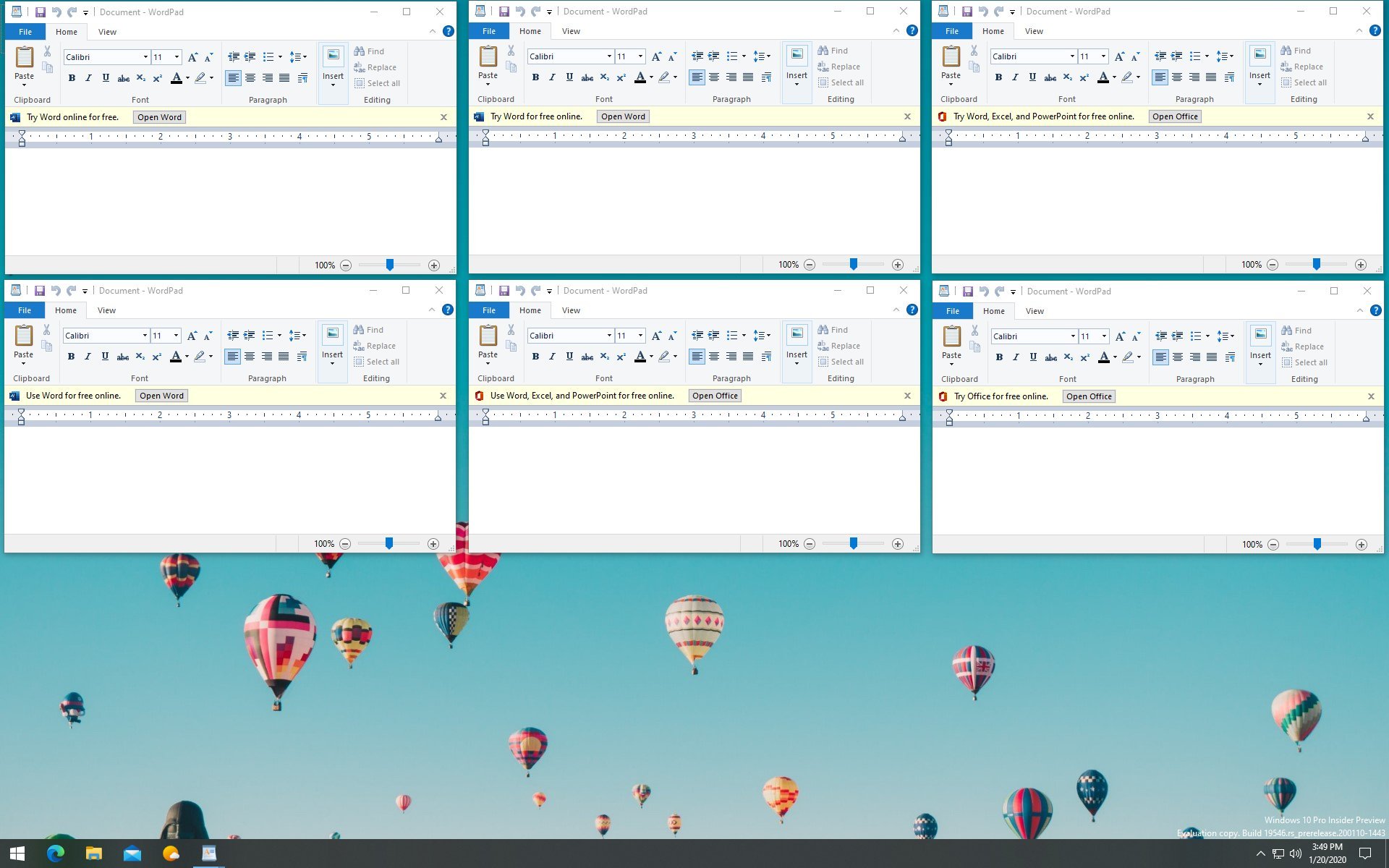Expand the Font name combo box

click(x=144, y=57)
